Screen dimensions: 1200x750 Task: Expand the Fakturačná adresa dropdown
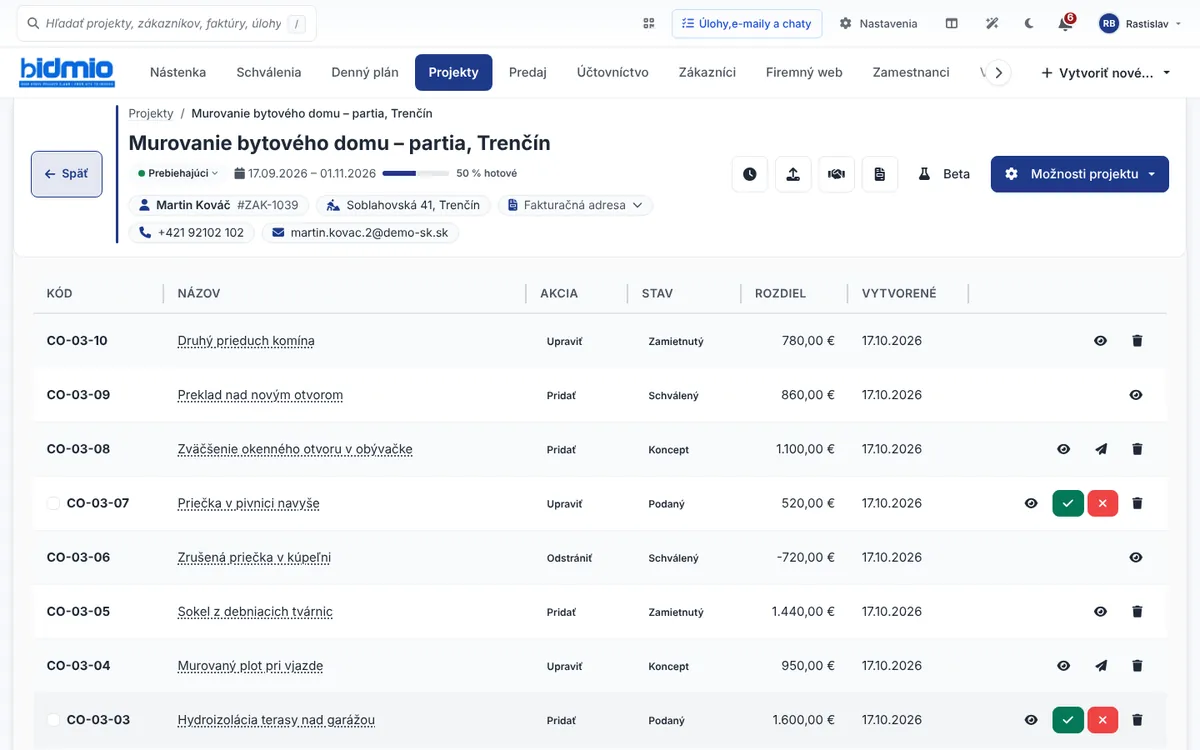(x=575, y=205)
